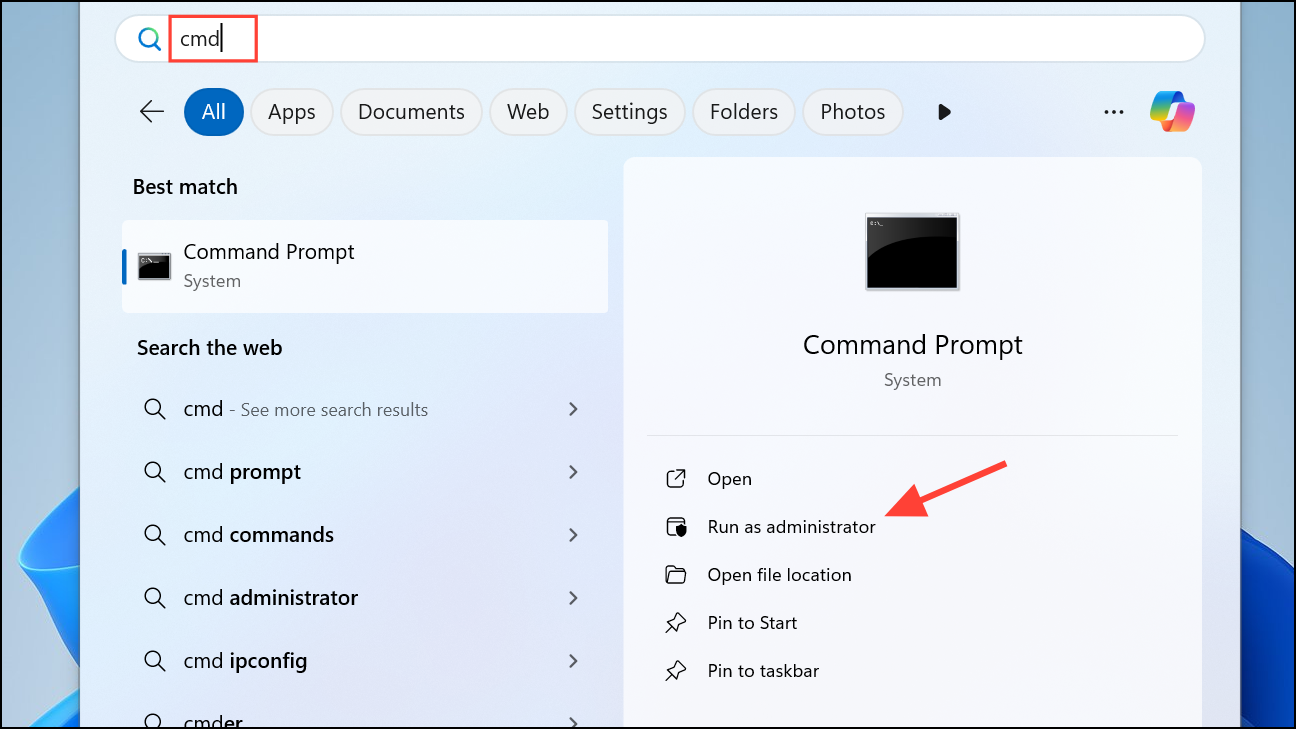Screen dimensions: 1296x729
Task: Click Pin to Start
Action: pos(752,623)
